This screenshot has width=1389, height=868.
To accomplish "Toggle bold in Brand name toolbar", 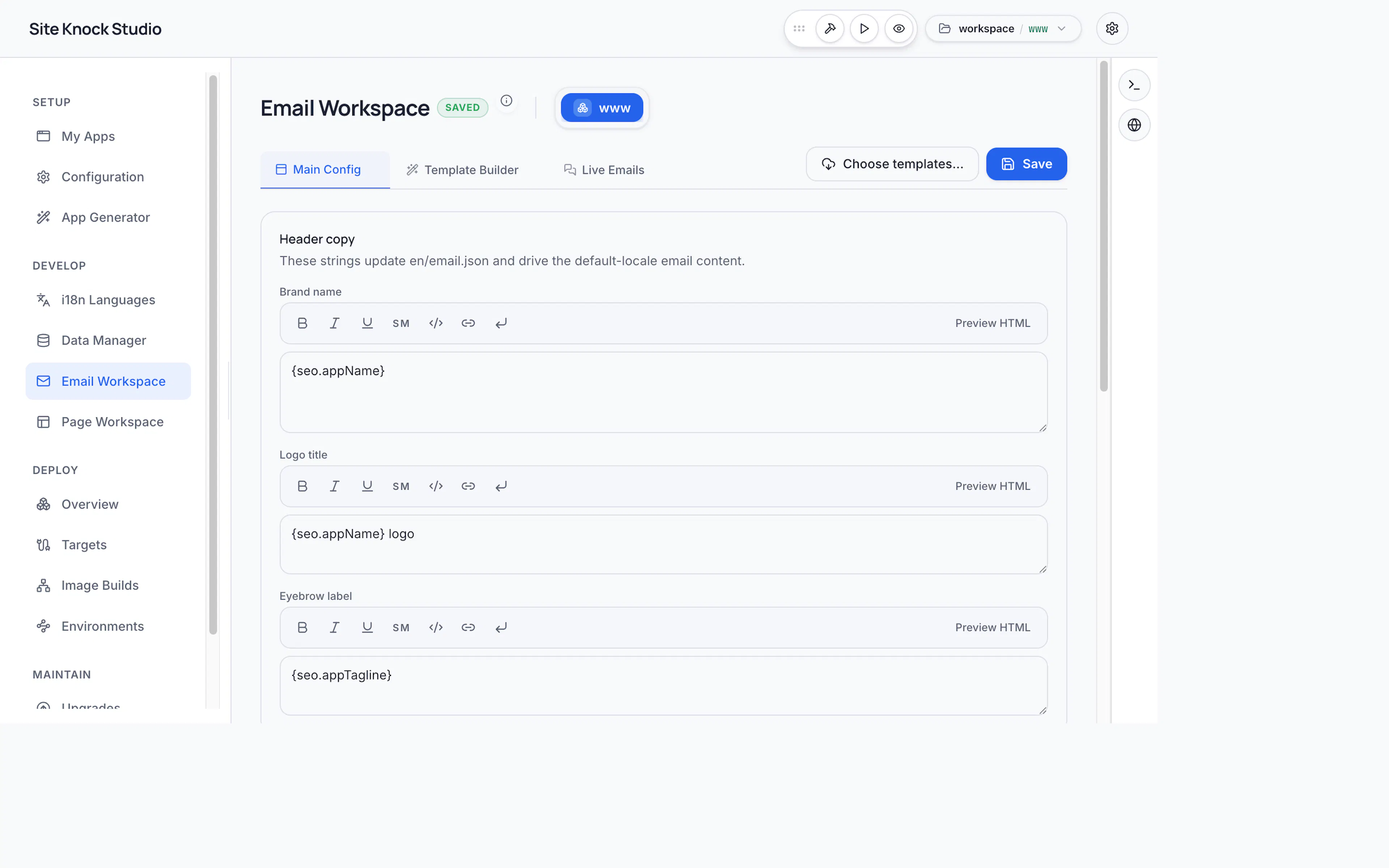I will 302,323.
